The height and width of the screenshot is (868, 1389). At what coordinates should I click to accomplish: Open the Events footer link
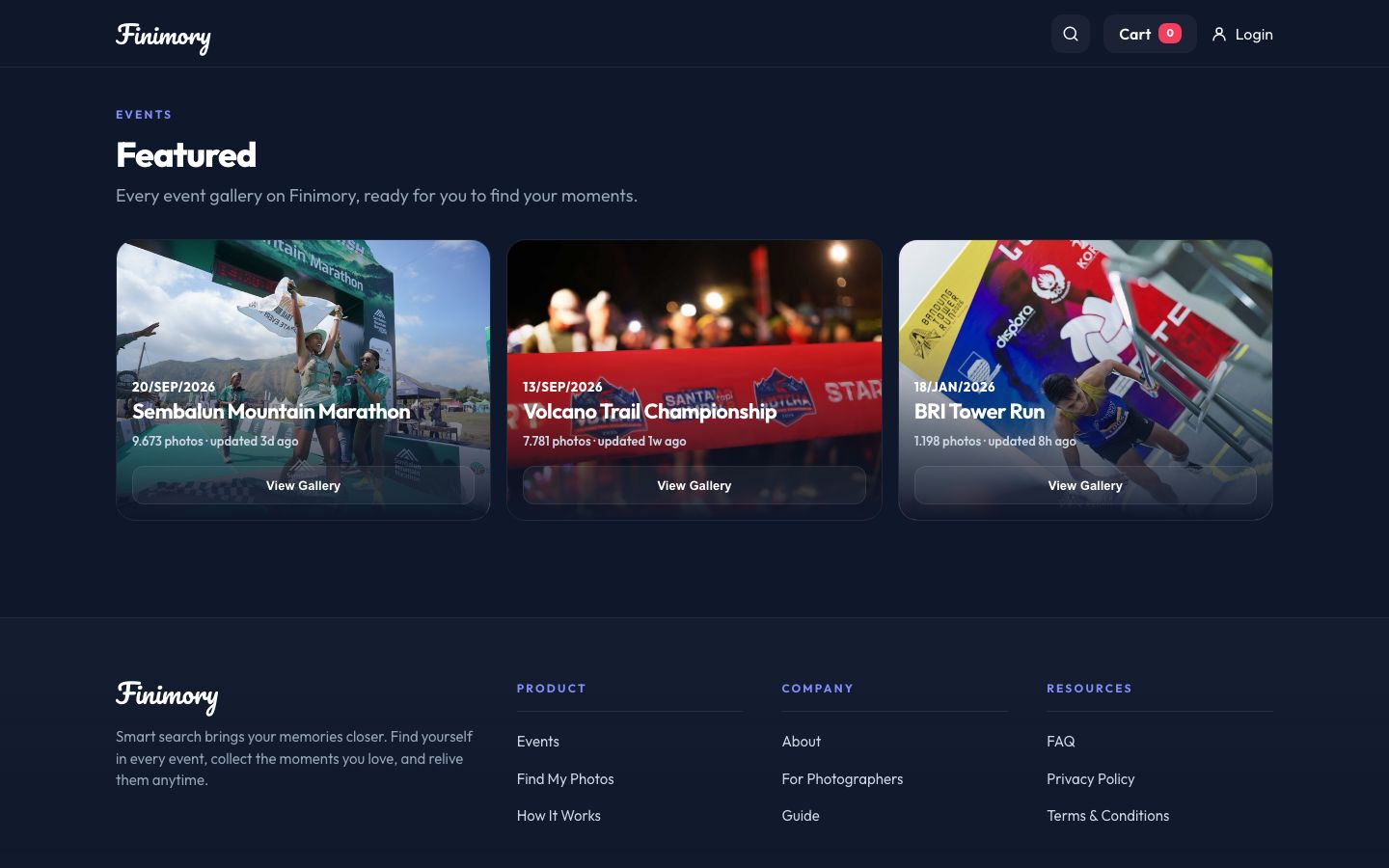[x=537, y=742]
